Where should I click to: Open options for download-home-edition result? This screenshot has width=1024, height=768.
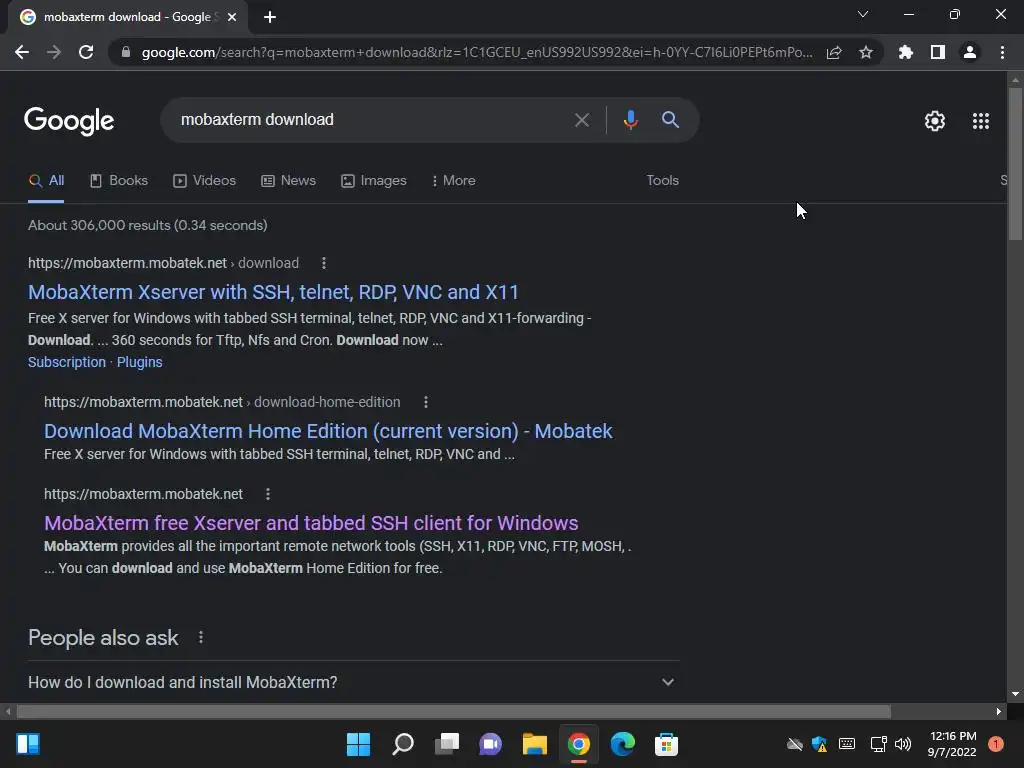(x=426, y=402)
